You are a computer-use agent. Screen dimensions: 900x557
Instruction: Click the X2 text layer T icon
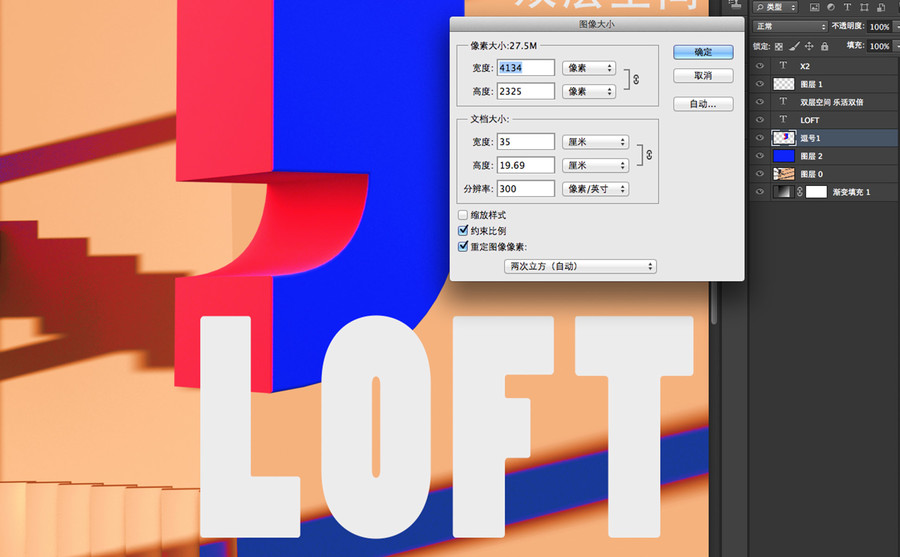[783, 65]
